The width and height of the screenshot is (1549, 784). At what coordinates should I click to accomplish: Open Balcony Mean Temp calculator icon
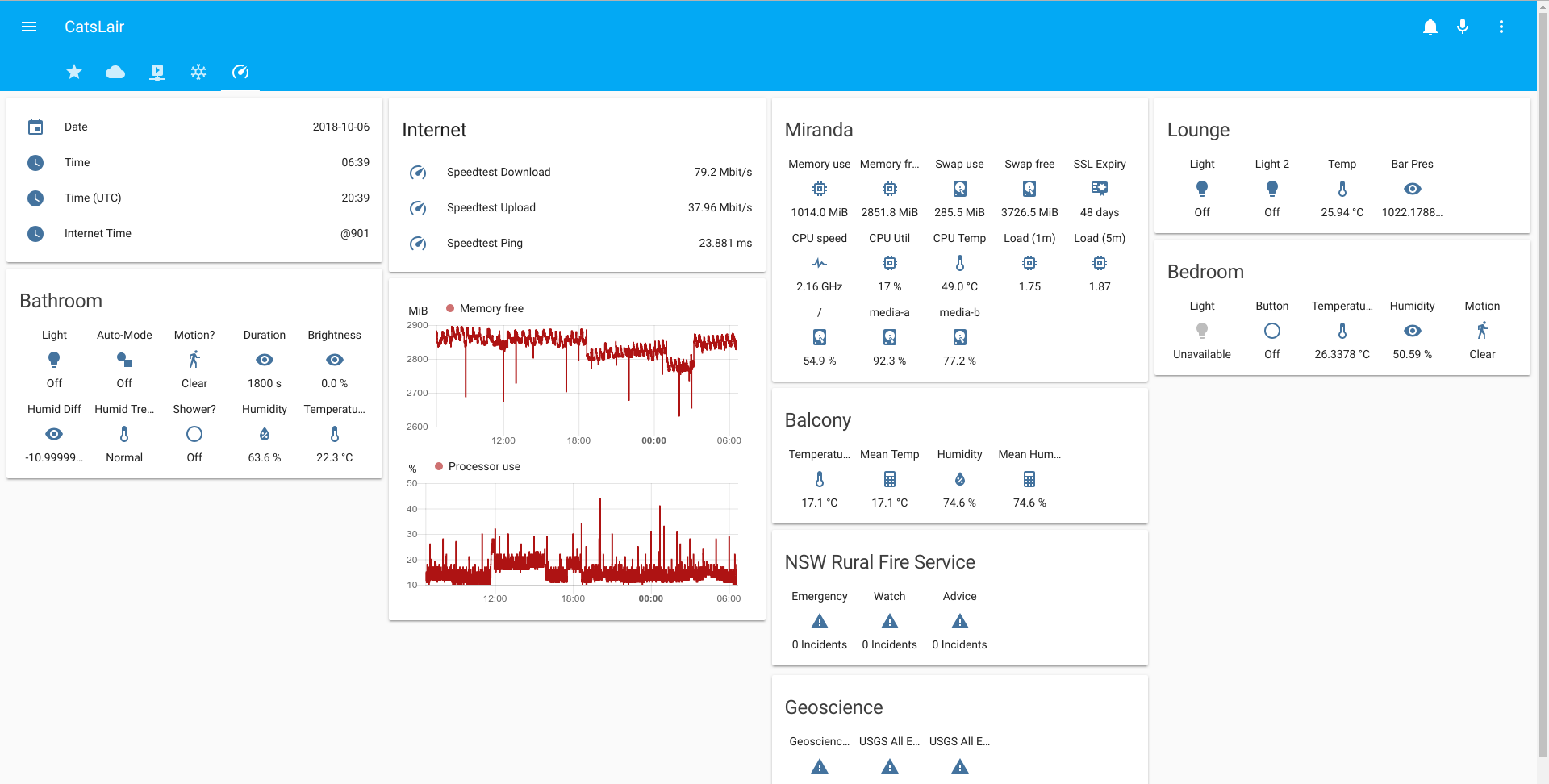[x=890, y=479]
